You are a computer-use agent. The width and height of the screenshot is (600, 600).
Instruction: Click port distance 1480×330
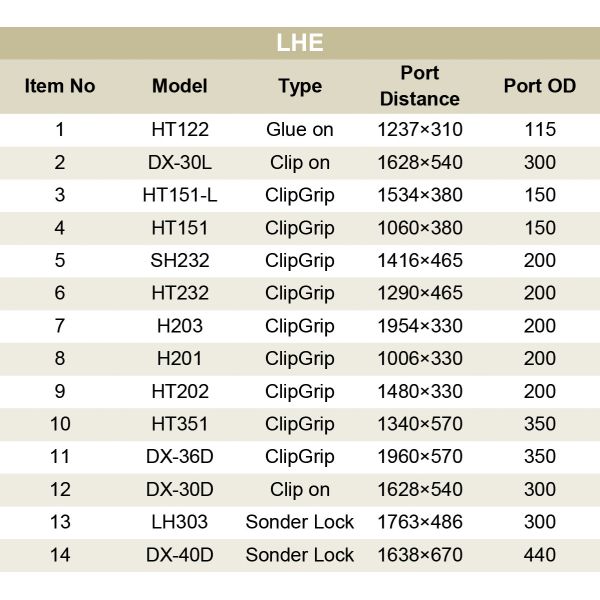[420, 391]
